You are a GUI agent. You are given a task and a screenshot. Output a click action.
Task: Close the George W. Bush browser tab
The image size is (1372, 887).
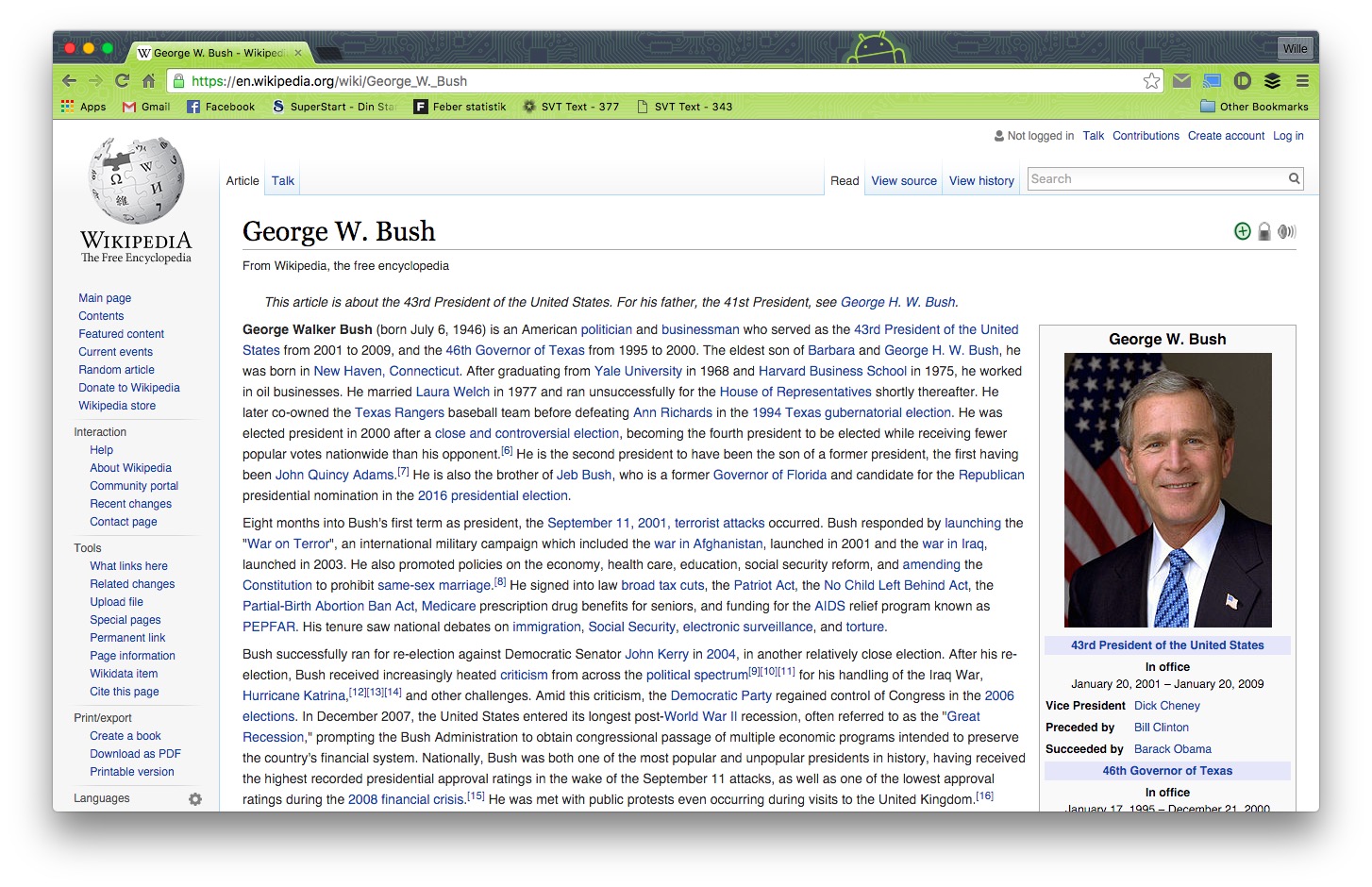click(x=298, y=53)
